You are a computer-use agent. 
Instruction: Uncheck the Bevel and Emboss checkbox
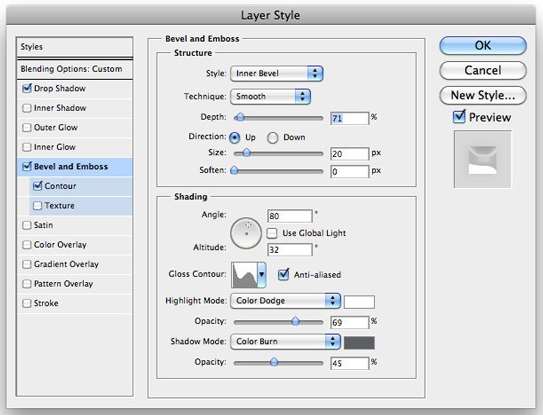coord(27,166)
